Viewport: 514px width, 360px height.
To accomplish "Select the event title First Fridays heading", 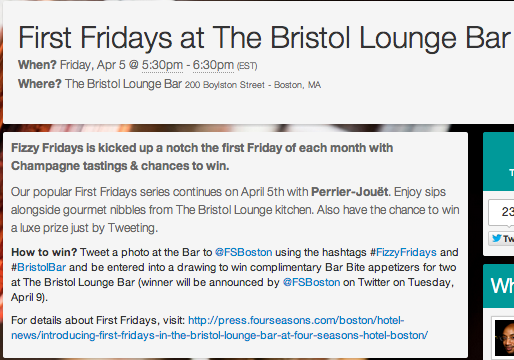I will click(x=264, y=38).
